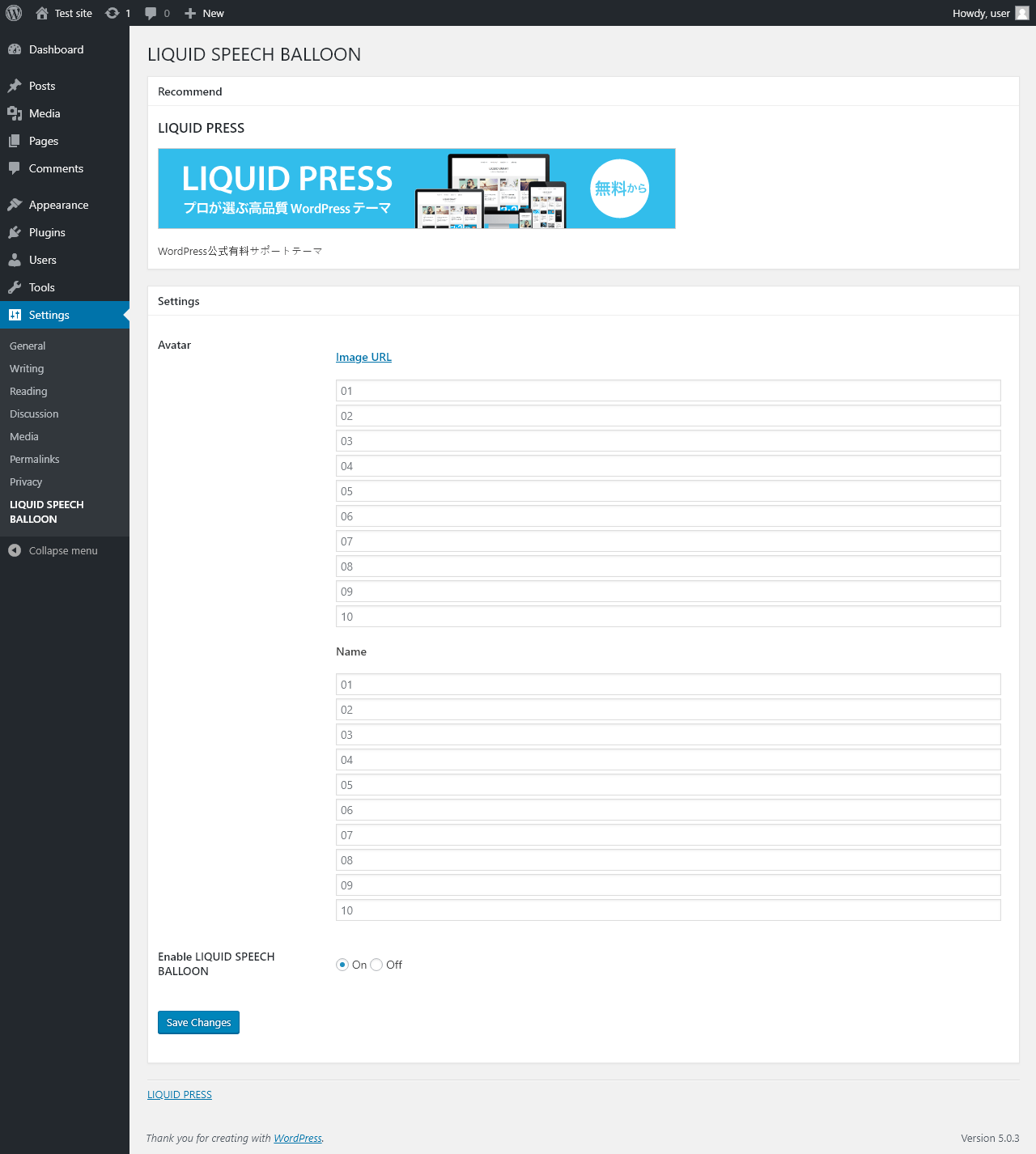Click the Collapse menu arrow icon

(15, 550)
